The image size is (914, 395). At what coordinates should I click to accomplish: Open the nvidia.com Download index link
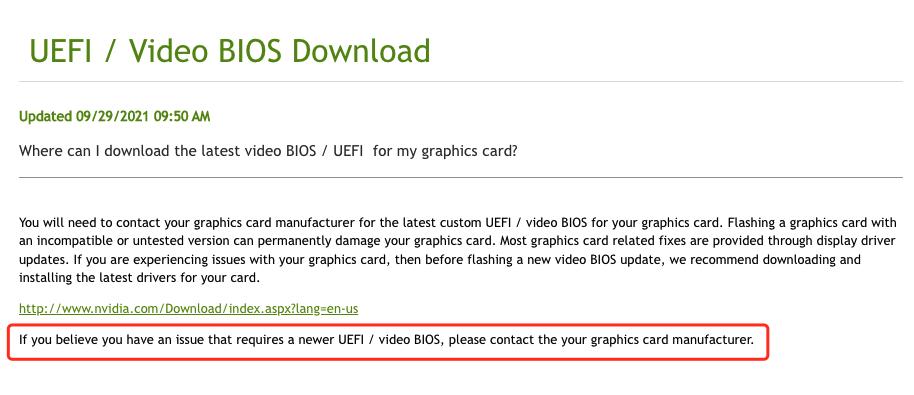188,309
